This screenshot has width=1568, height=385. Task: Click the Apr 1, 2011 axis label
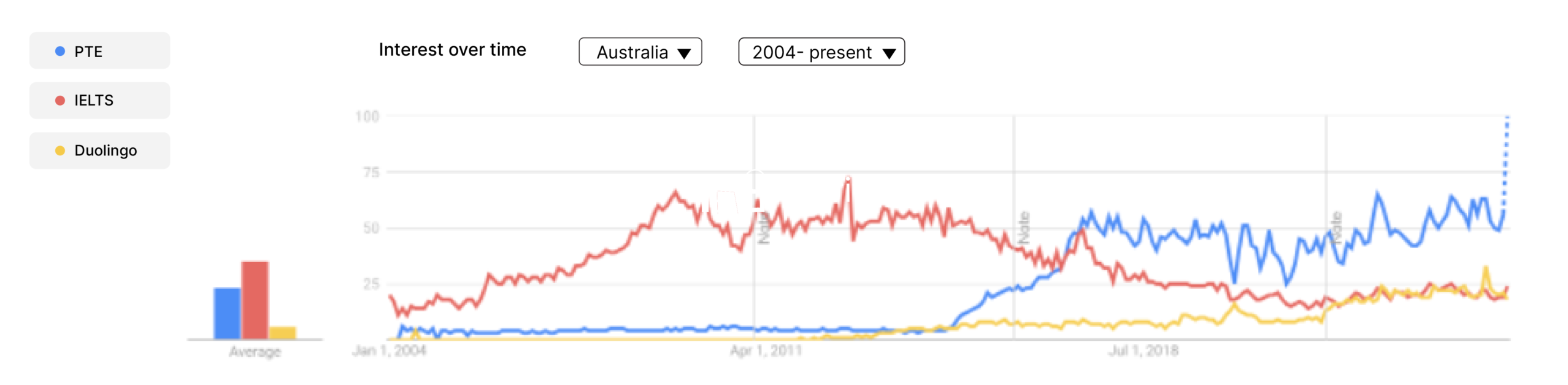(766, 351)
